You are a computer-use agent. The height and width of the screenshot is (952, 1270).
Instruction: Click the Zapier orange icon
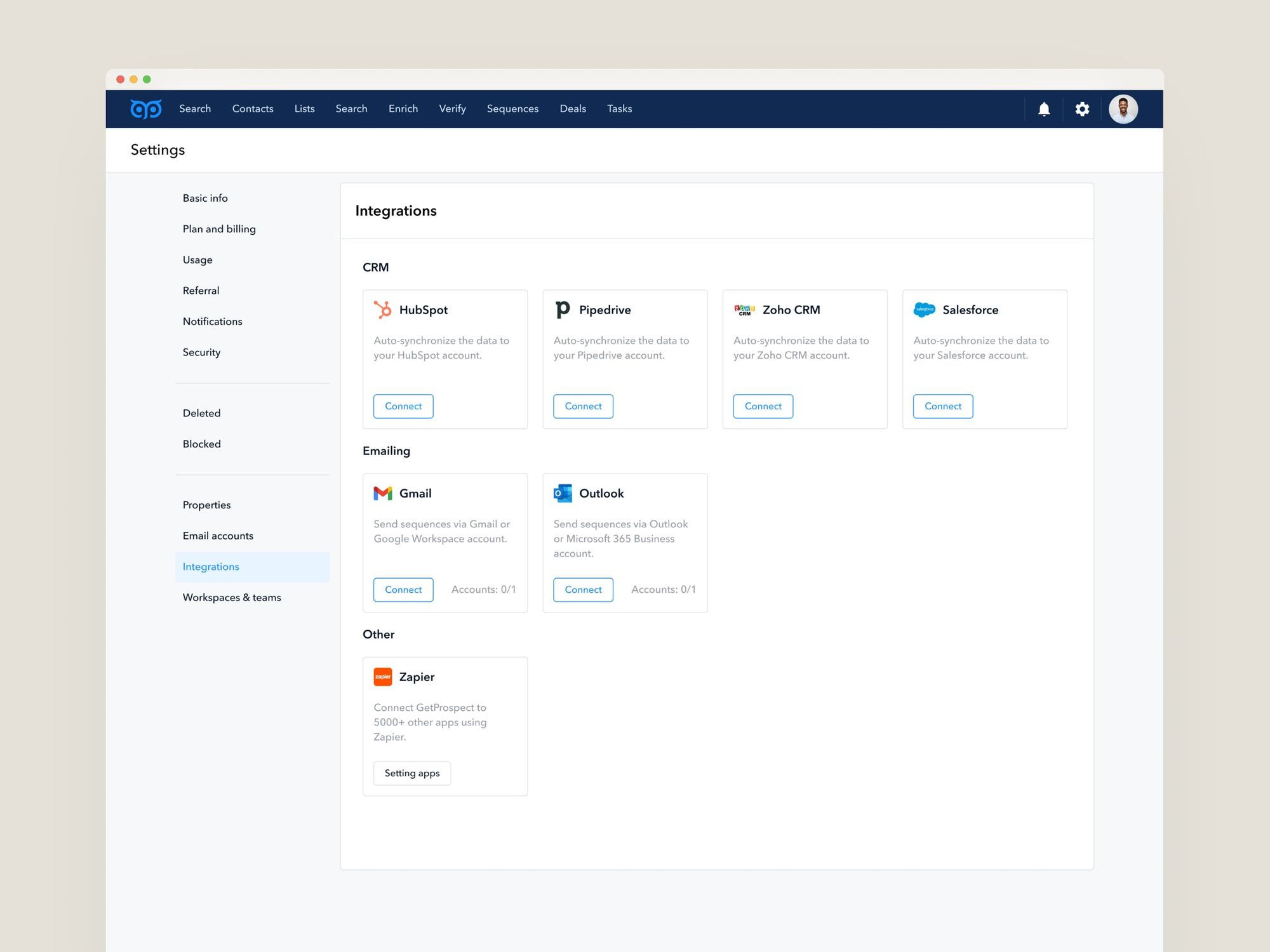(x=383, y=677)
